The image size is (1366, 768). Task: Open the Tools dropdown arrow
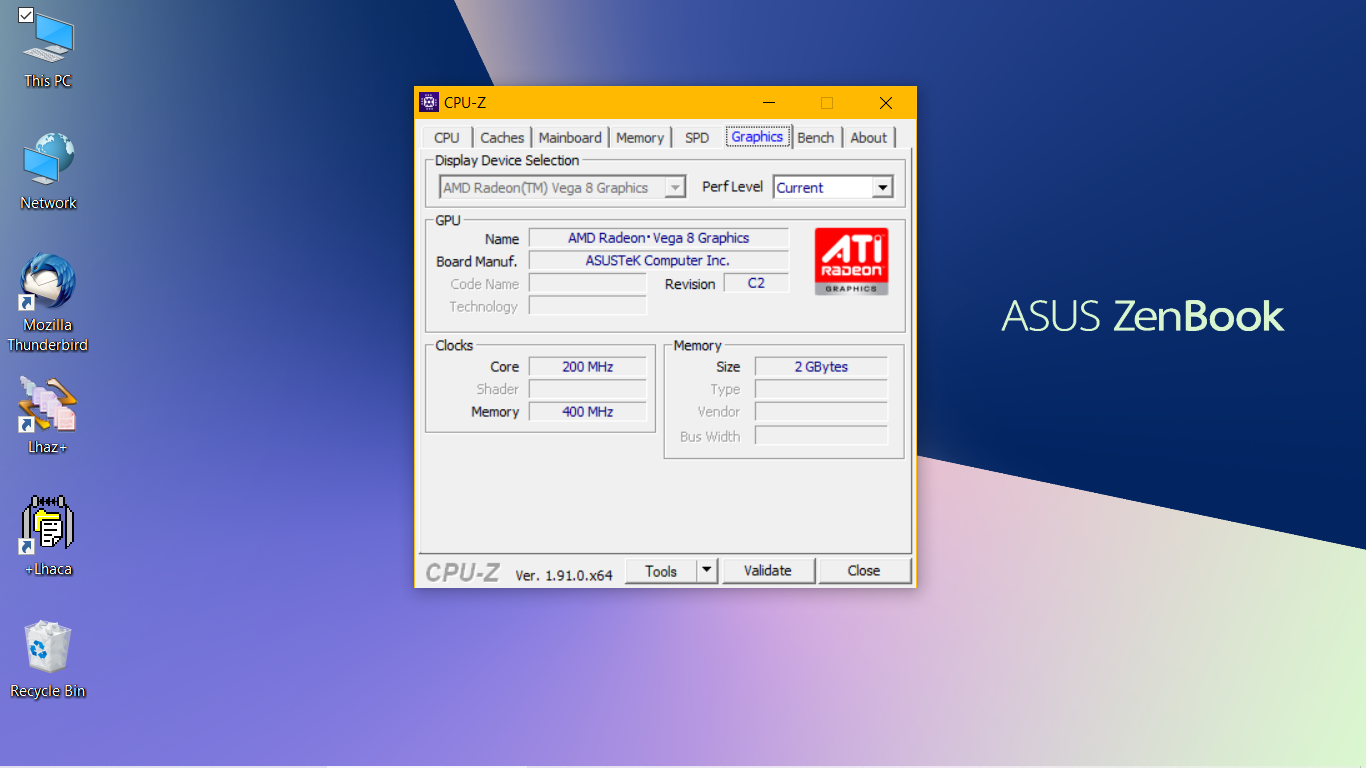point(707,570)
